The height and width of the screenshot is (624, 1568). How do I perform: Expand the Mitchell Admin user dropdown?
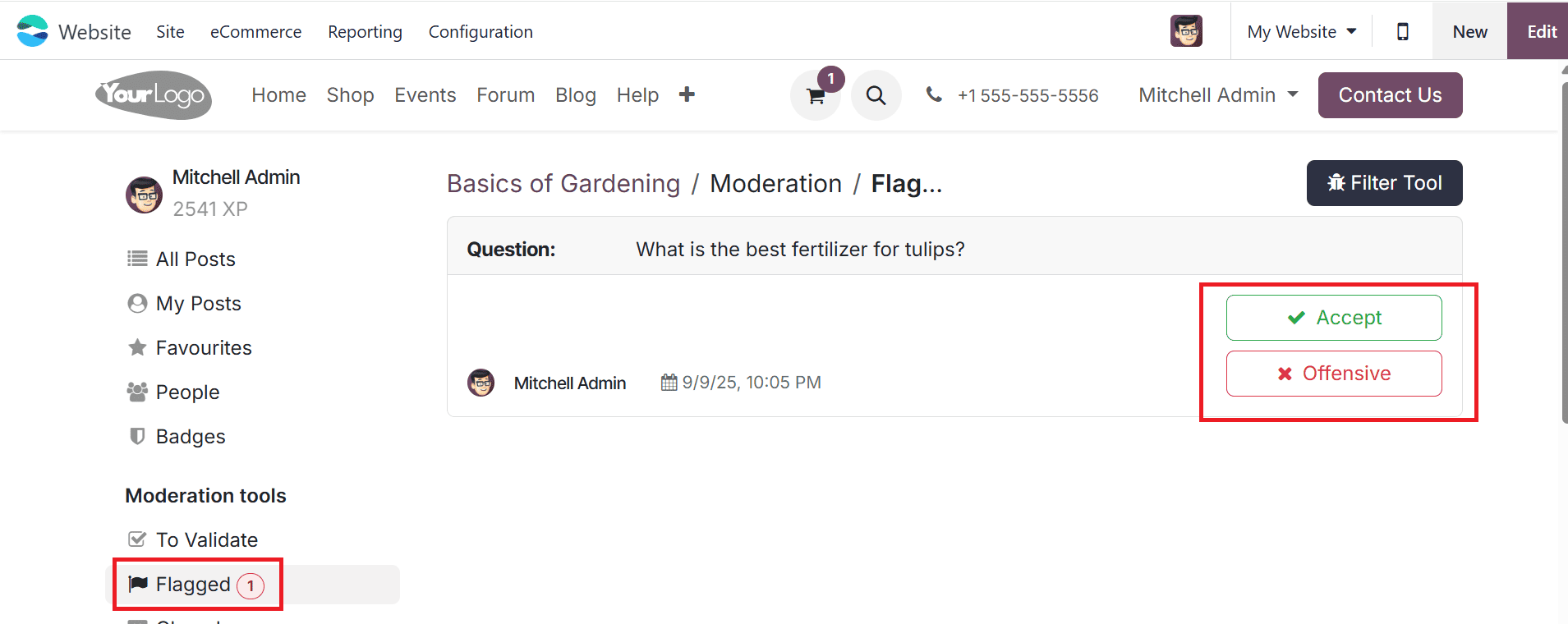point(1217,95)
